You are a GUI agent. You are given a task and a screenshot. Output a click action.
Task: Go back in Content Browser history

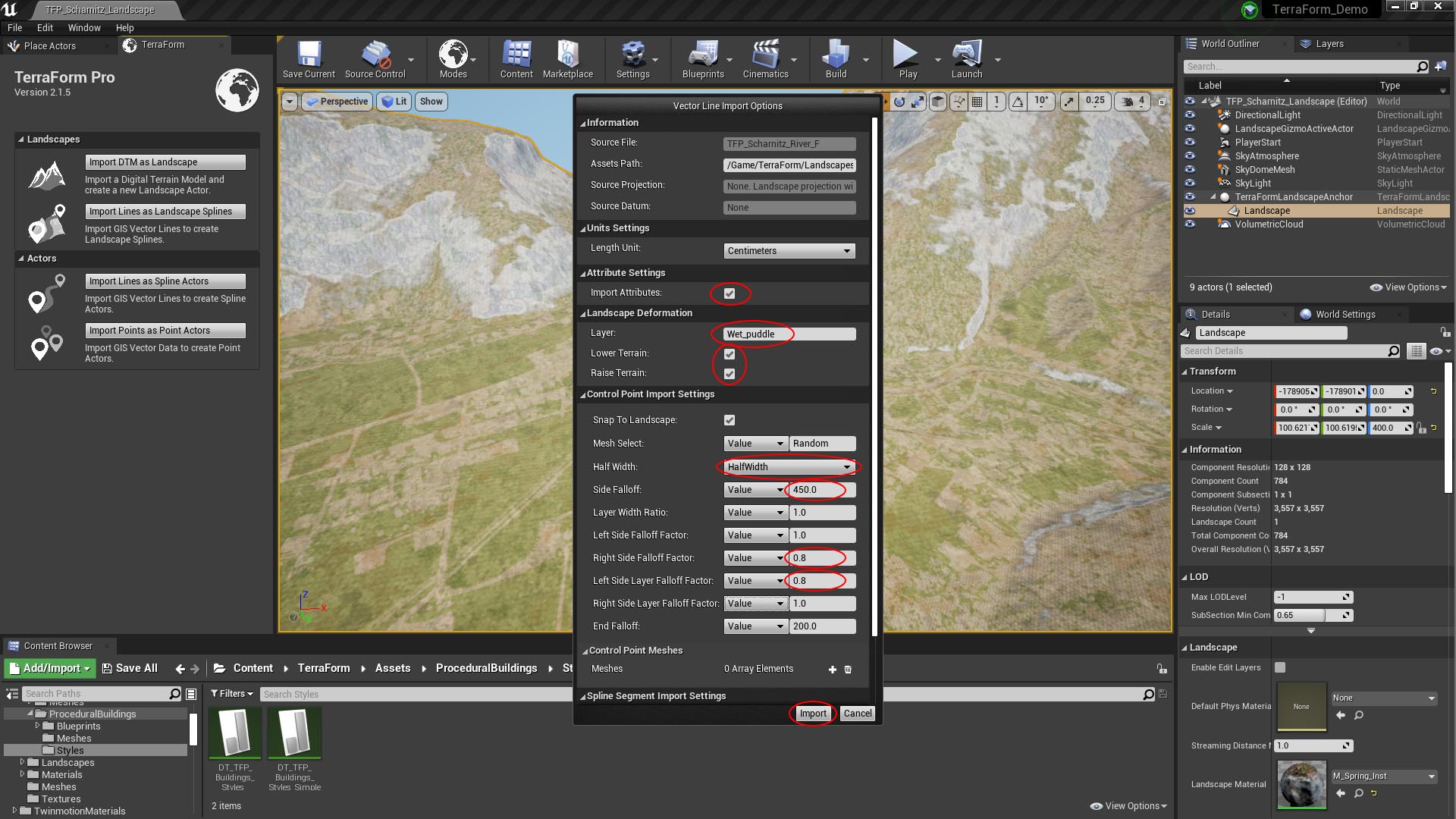(x=180, y=669)
